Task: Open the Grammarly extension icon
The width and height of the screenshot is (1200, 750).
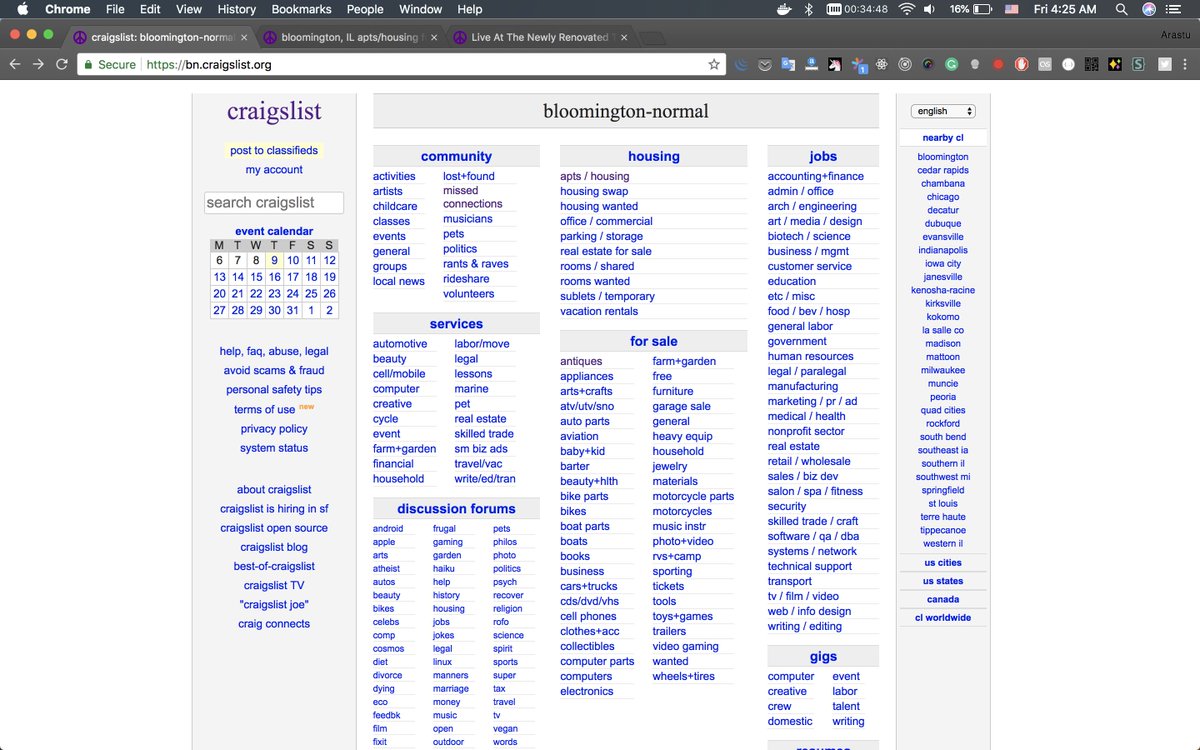Action: point(952,64)
